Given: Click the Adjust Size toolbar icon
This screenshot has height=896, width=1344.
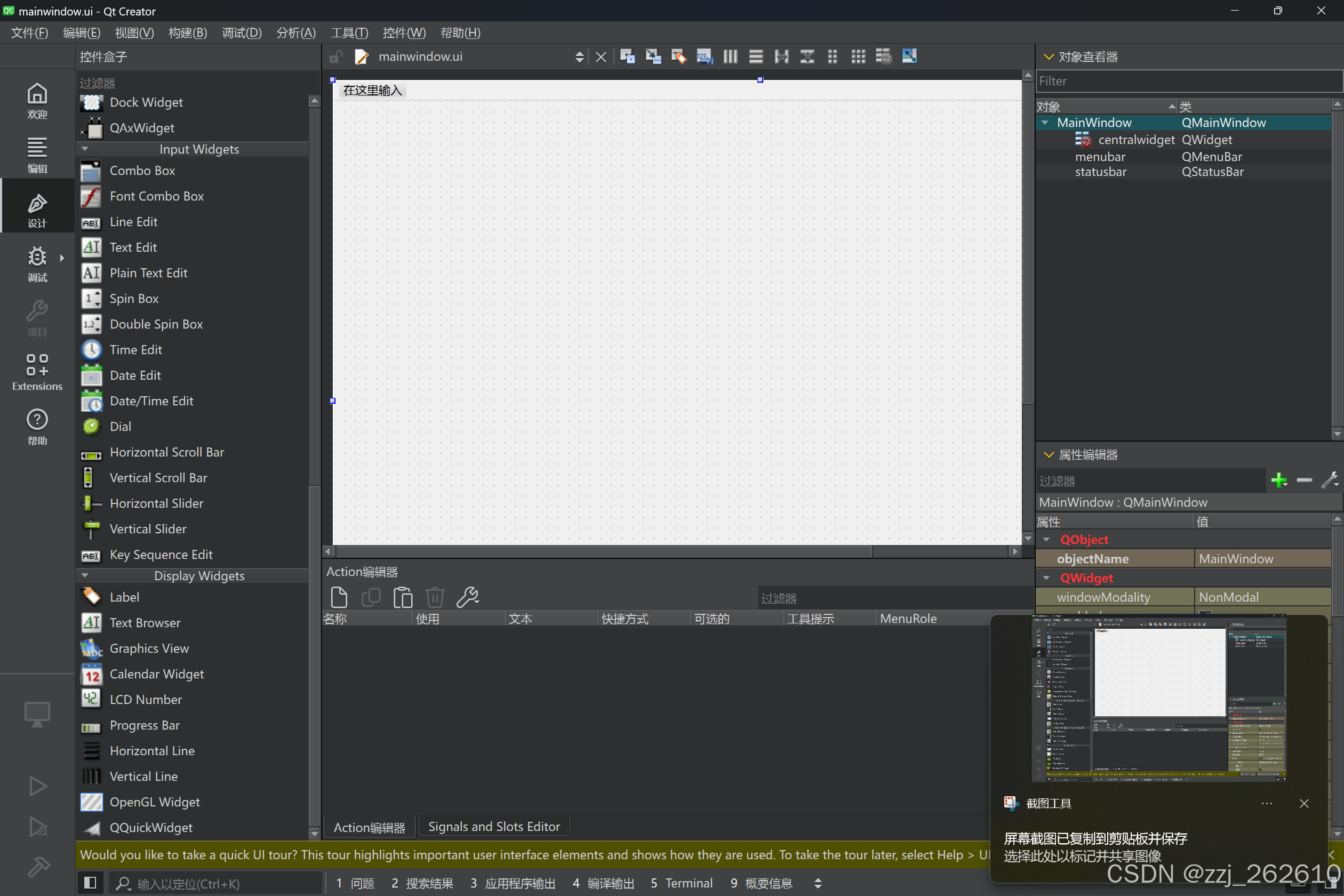Looking at the screenshot, I should point(910,57).
